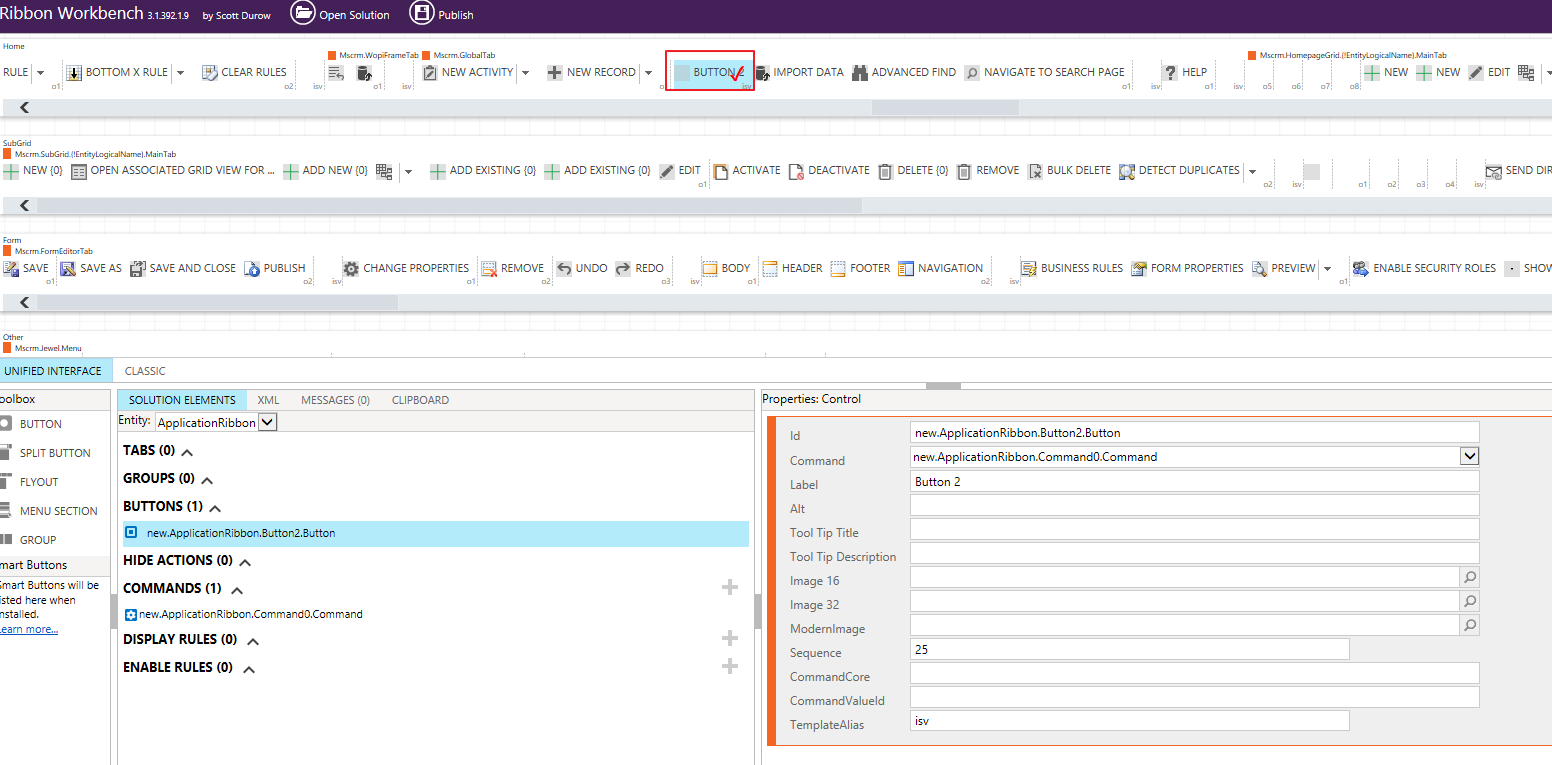Click Form Properties in Form ribbon
1552x765 pixels.
tap(1187, 268)
